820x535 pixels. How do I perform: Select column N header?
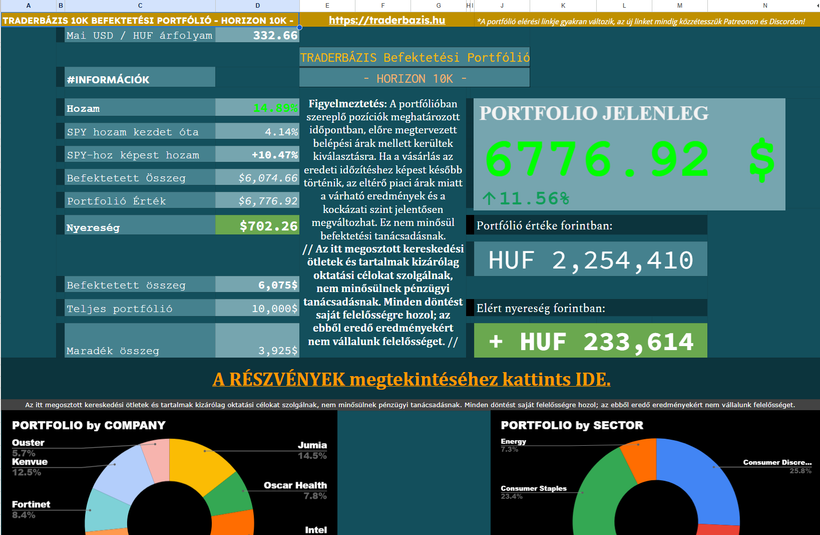coord(765,5)
